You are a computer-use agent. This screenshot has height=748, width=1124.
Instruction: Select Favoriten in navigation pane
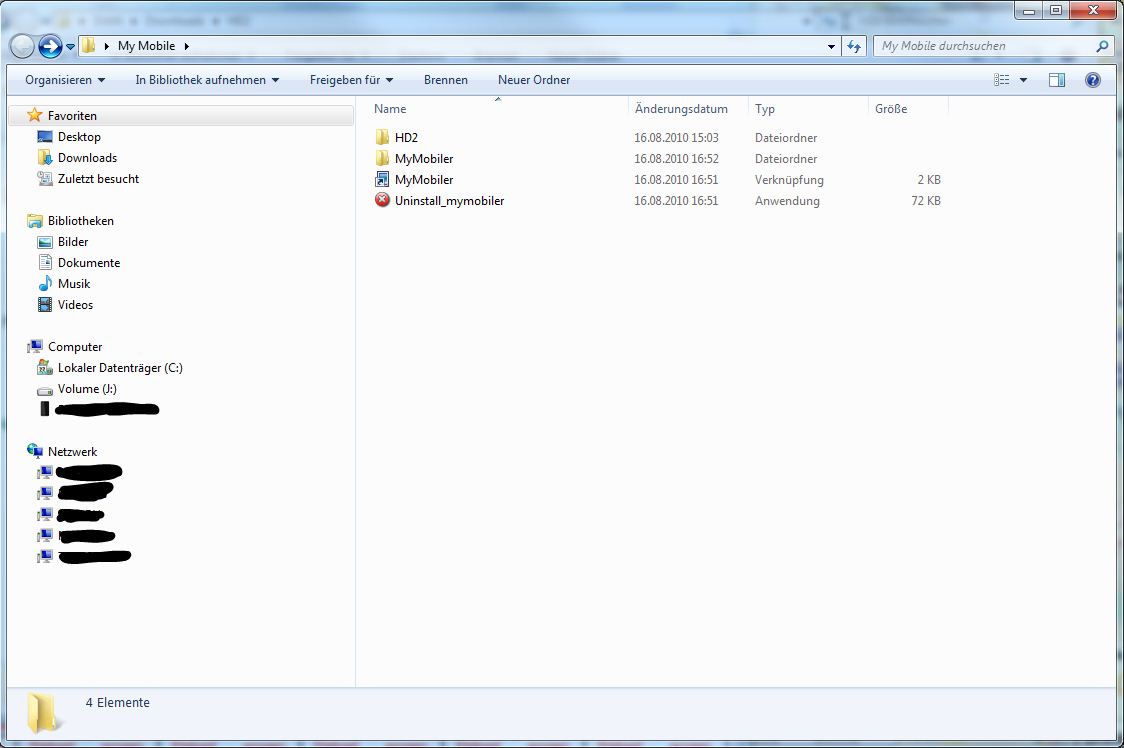pos(72,115)
